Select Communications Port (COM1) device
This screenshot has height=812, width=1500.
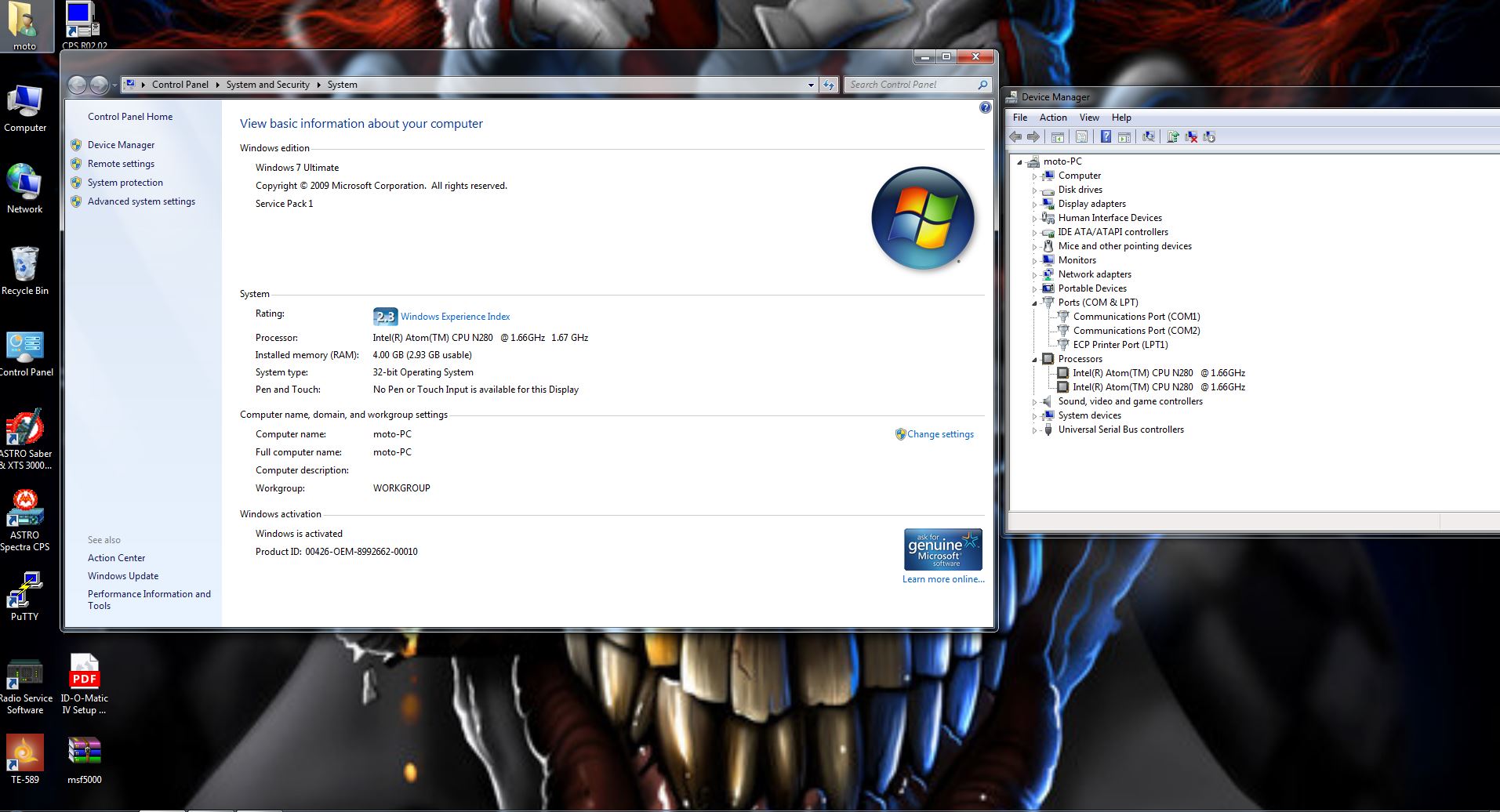1135,317
